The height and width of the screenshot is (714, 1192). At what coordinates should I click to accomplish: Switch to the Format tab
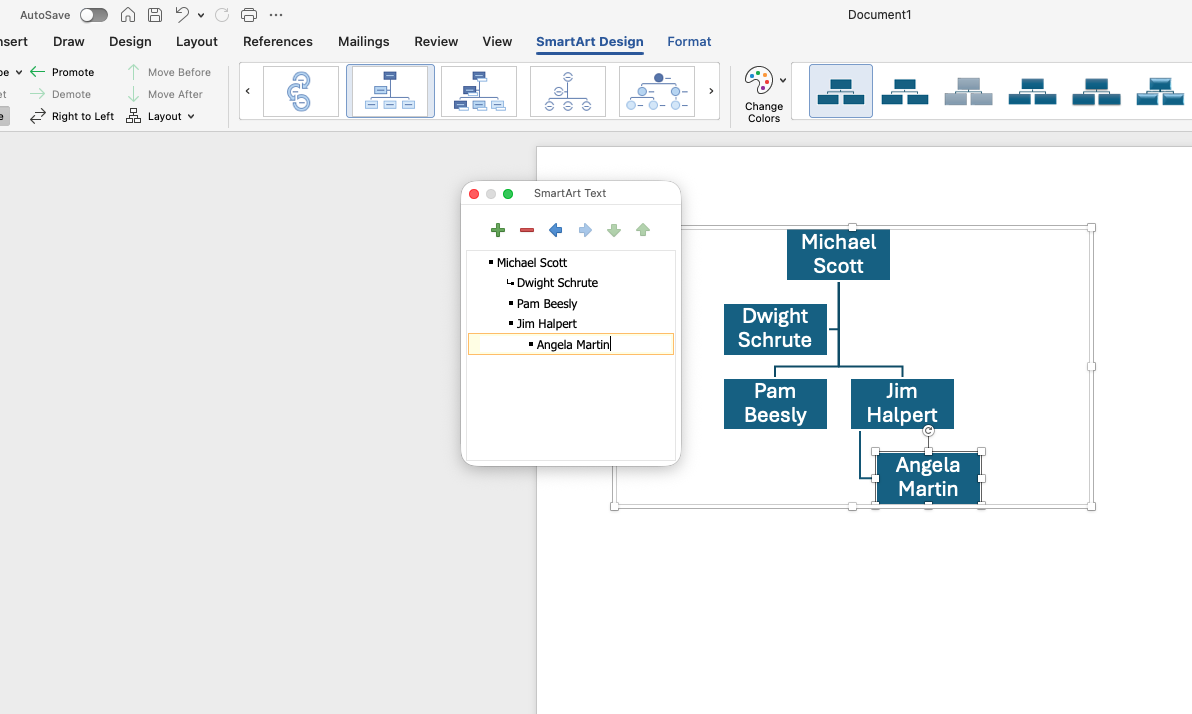(x=690, y=41)
